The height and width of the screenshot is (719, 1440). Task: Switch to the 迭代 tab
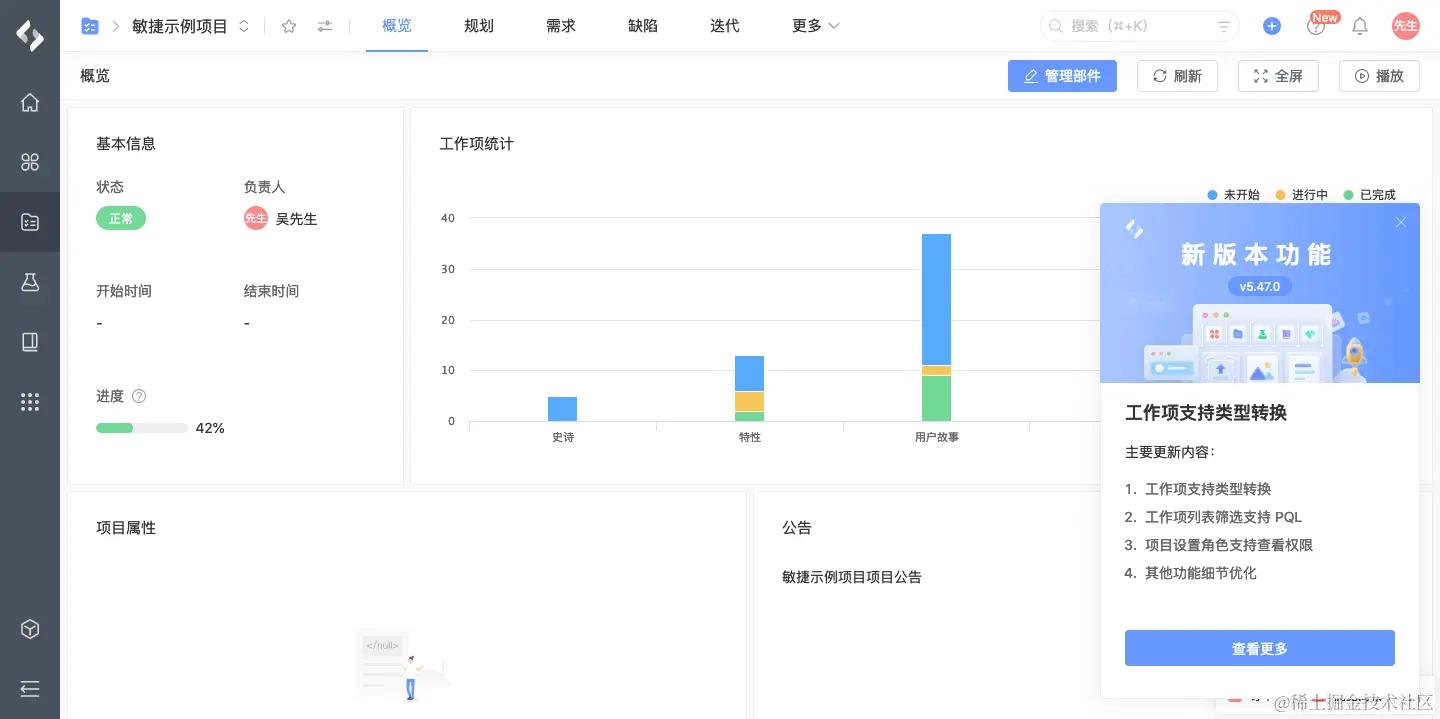coord(725,26)
